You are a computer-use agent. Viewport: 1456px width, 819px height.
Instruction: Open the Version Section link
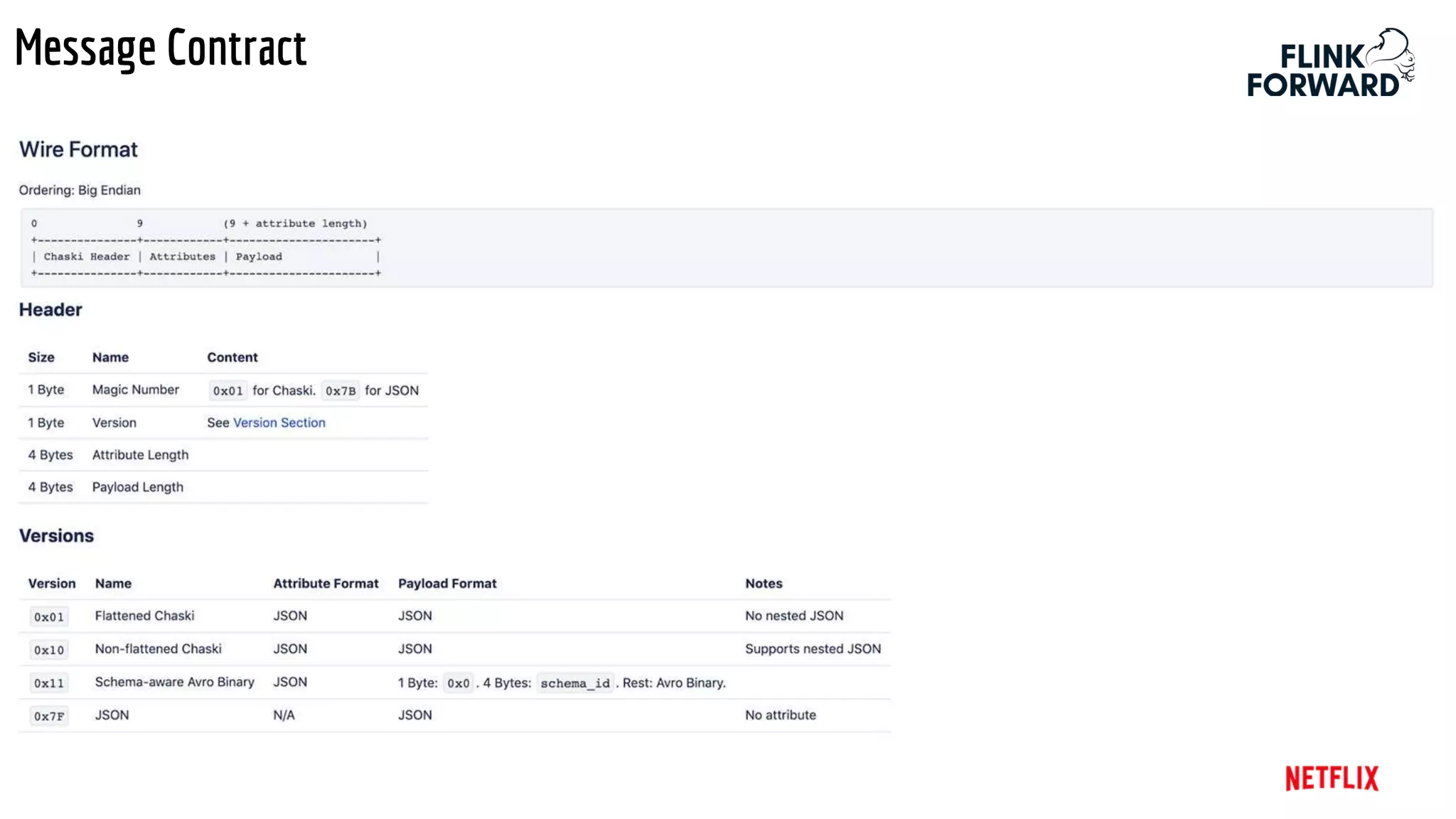[x=279, y=422]
